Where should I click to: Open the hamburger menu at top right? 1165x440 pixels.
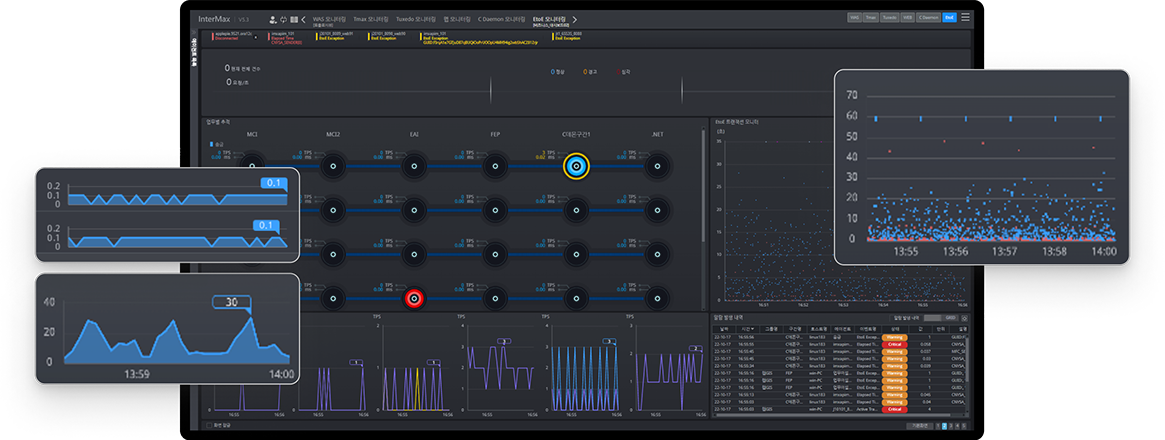coord(966,17)
